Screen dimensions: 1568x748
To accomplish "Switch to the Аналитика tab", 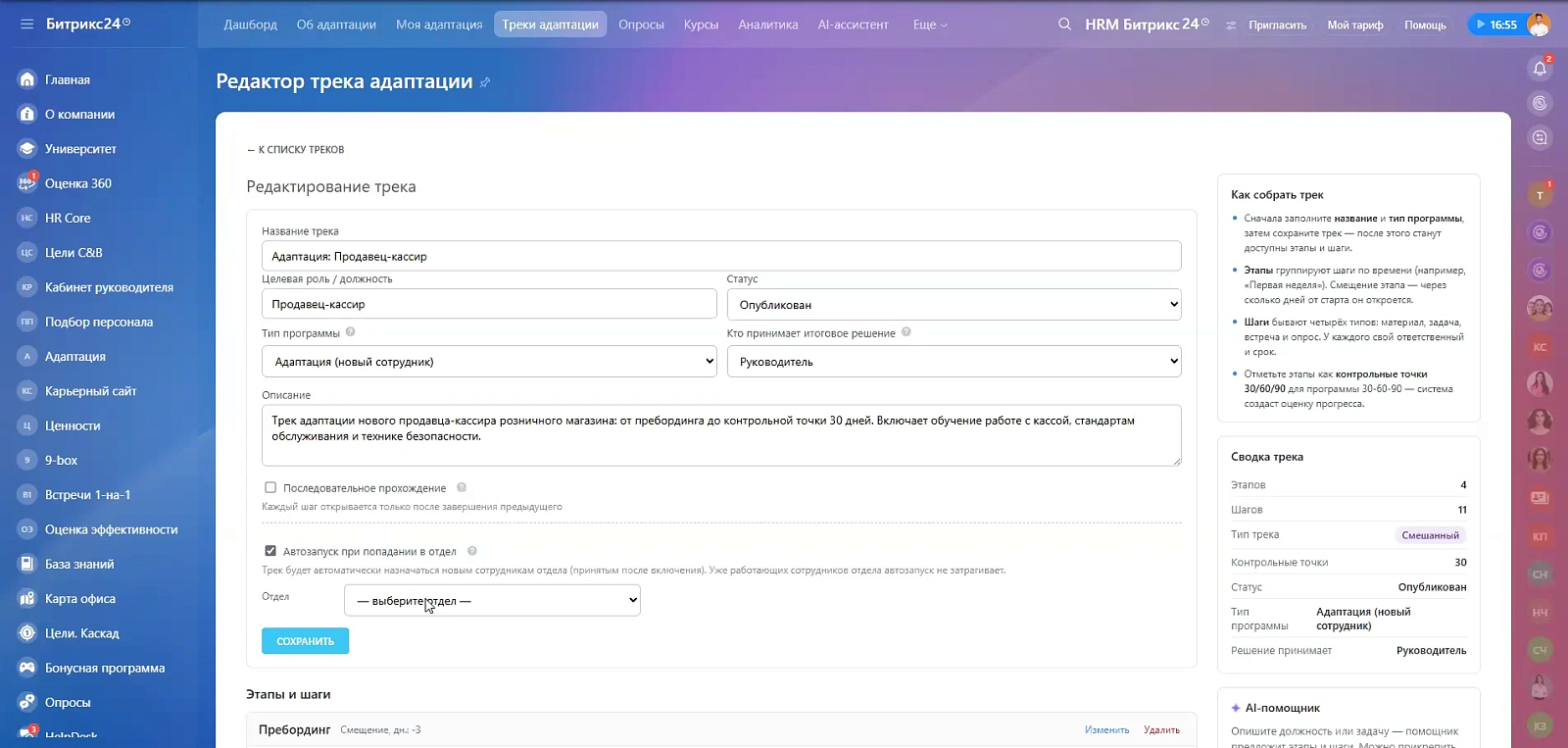I will 768,25.
